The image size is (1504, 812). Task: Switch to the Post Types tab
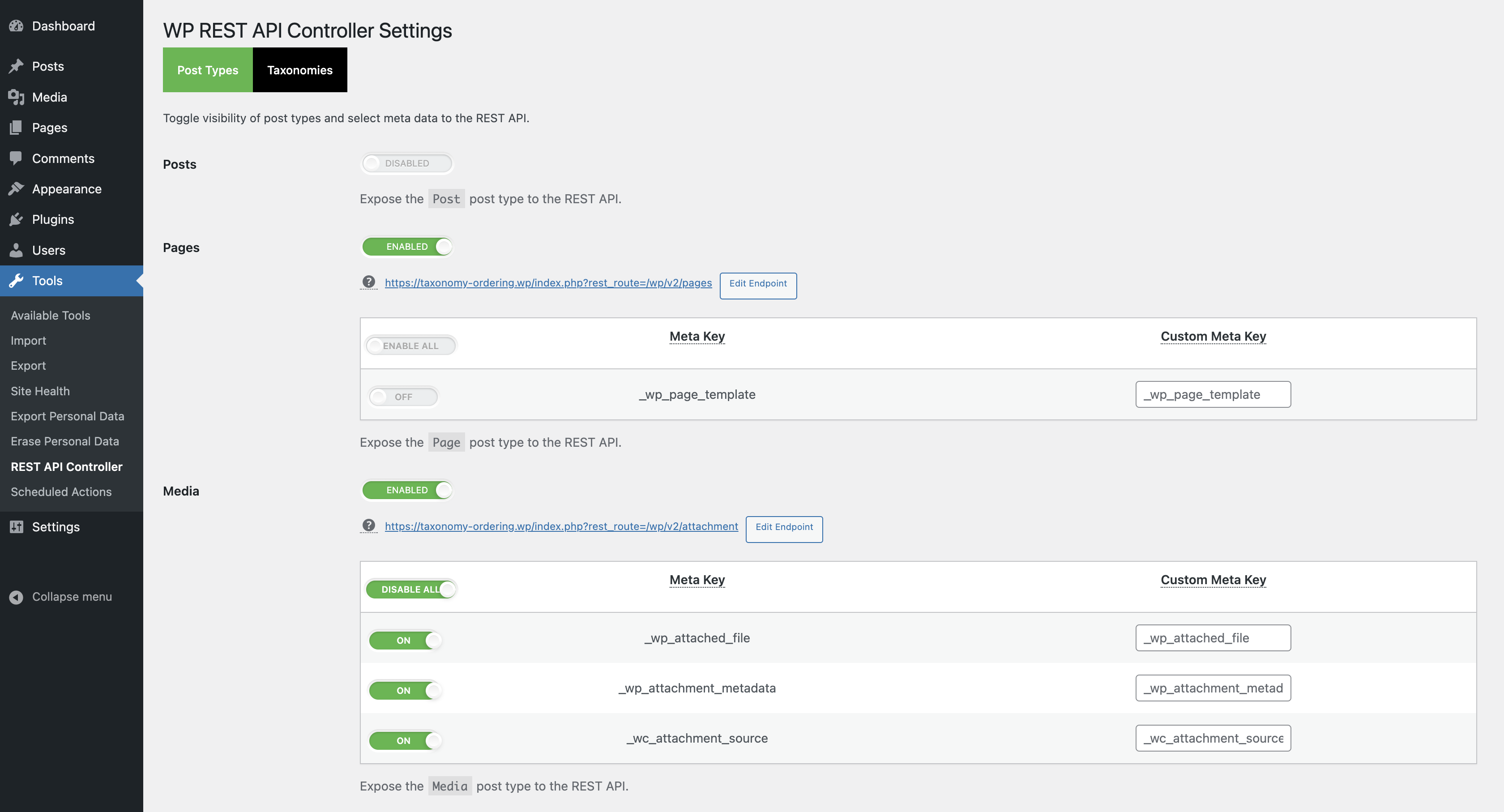coord(208,69)
